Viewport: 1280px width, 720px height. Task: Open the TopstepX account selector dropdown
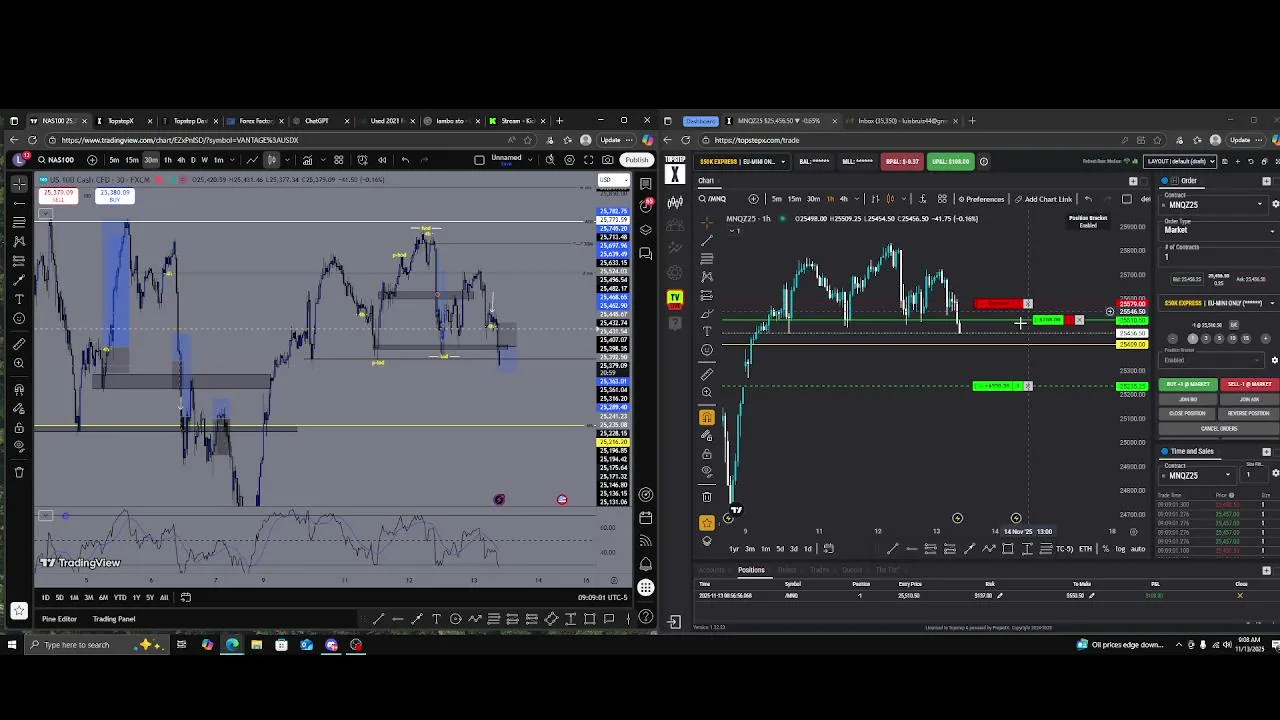point(742,161)
